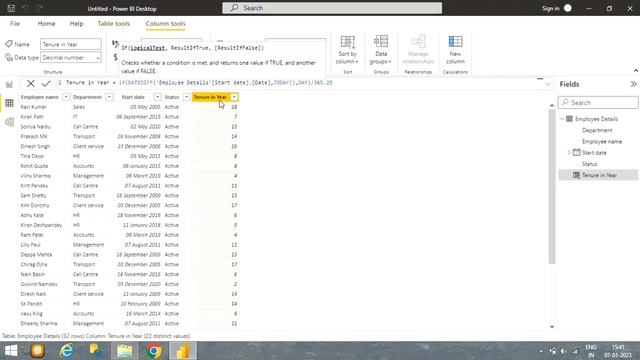
Task: Switch to Model view in left sidebar
Action: tap(9, 122)
